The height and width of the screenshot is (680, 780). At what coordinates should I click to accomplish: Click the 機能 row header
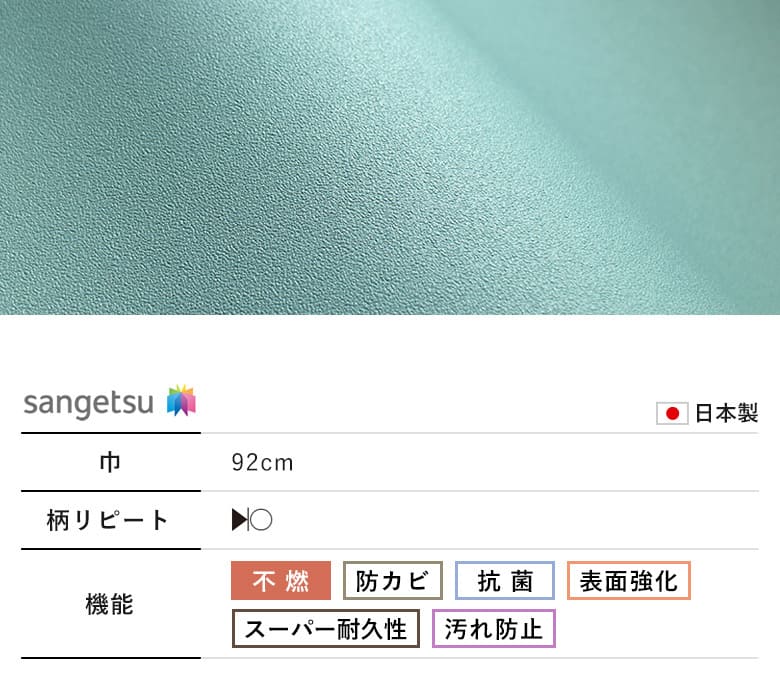(x=109, y=604)
